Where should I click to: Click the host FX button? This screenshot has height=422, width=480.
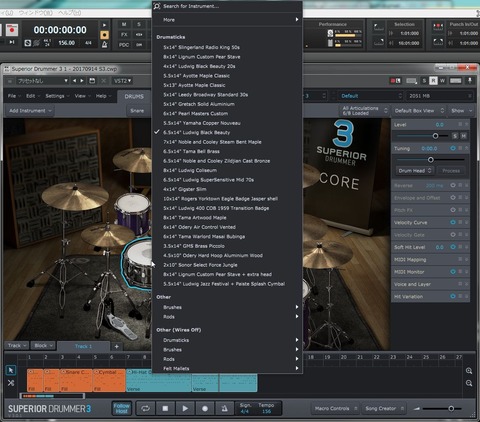(x=124, y=35)
